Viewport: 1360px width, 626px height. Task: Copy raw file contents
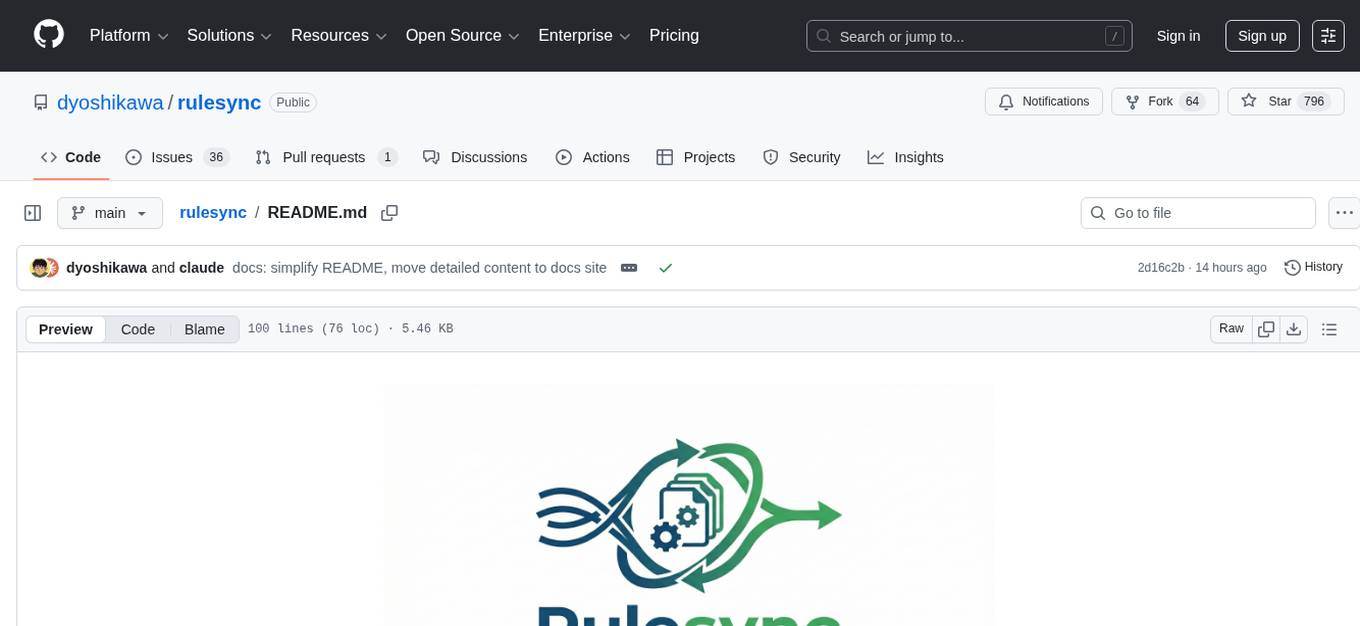click(1266, 328)
